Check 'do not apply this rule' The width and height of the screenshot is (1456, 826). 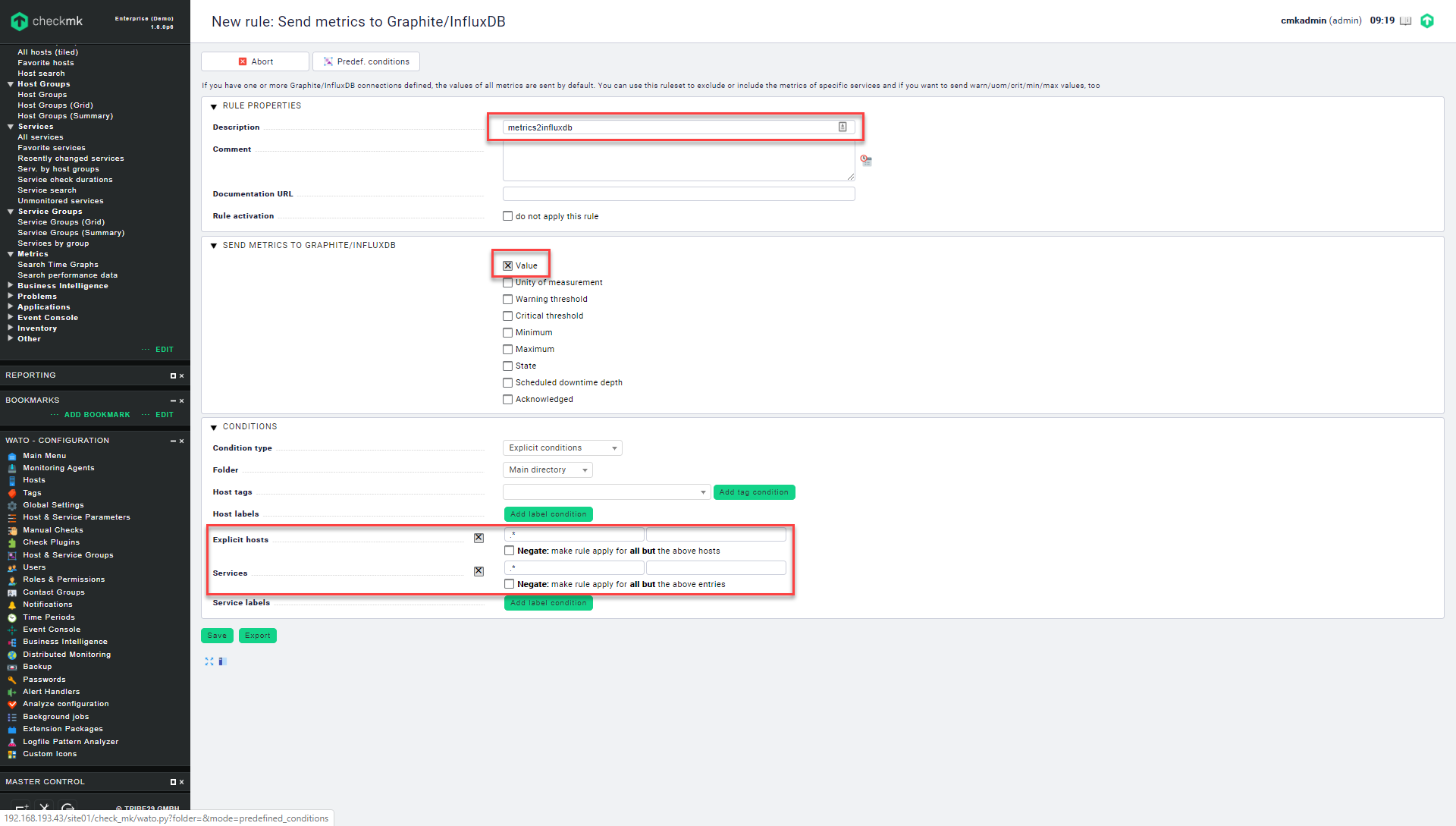pyautogui.click(x=507, y=216)
